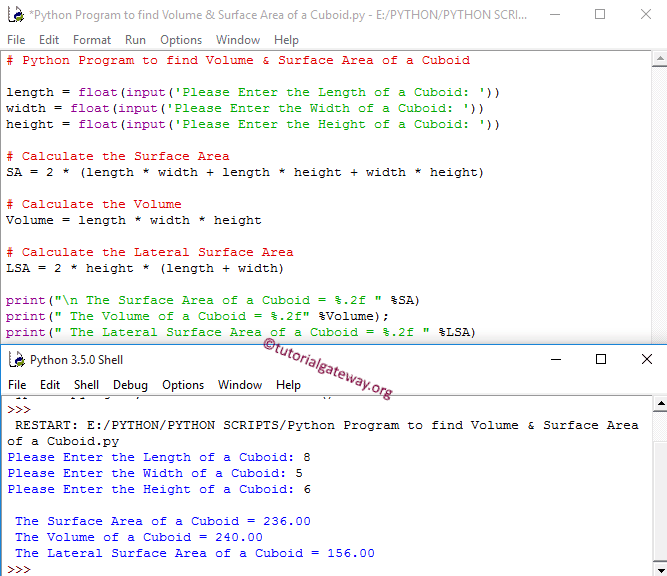The image size is (667, 576).
Task: Open the editor window Help menu
Action: pyautogui.click(x=286, y=40)
